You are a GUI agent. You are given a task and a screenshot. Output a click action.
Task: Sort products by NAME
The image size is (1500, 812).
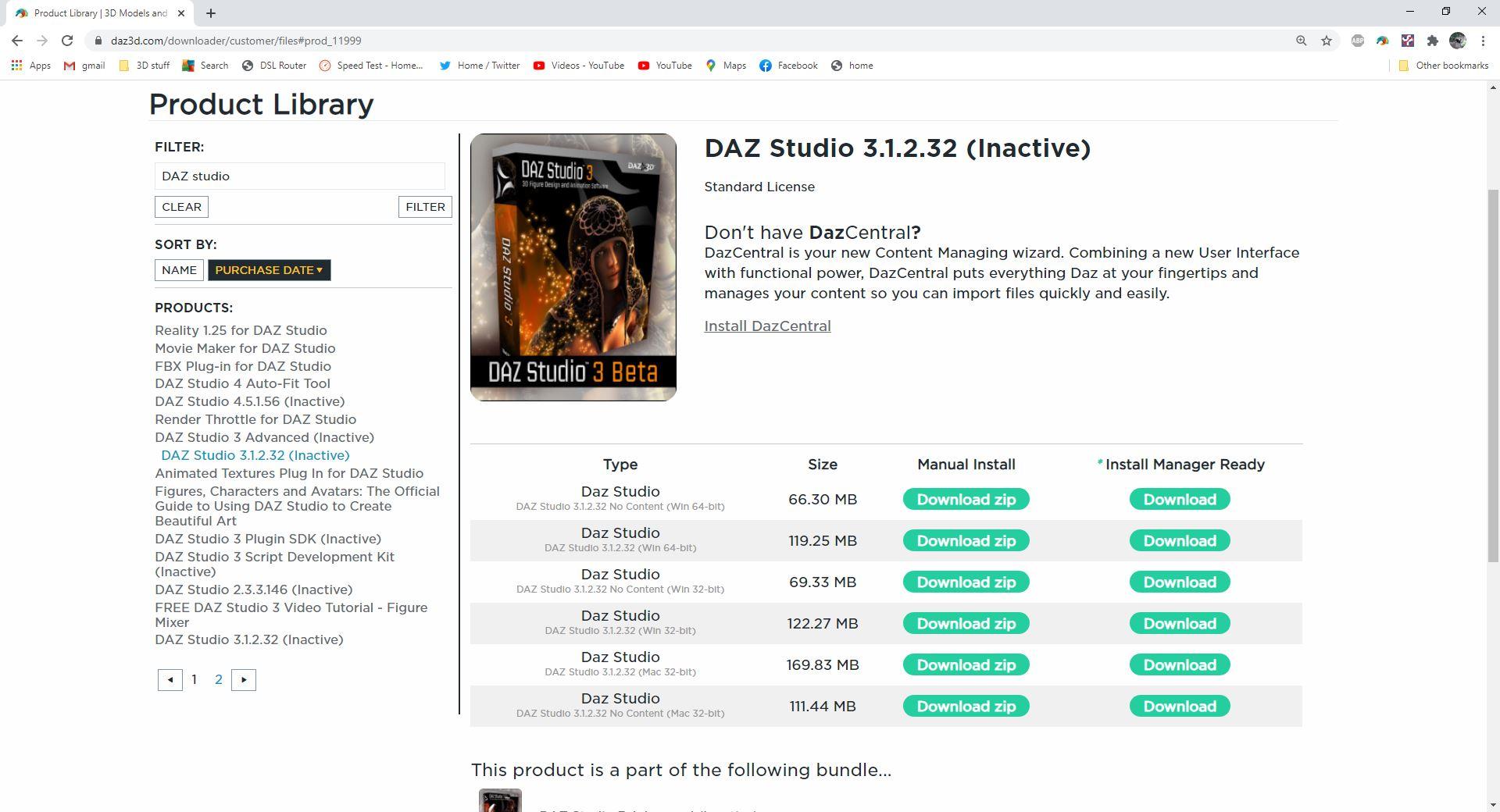[x=179, y=270]
